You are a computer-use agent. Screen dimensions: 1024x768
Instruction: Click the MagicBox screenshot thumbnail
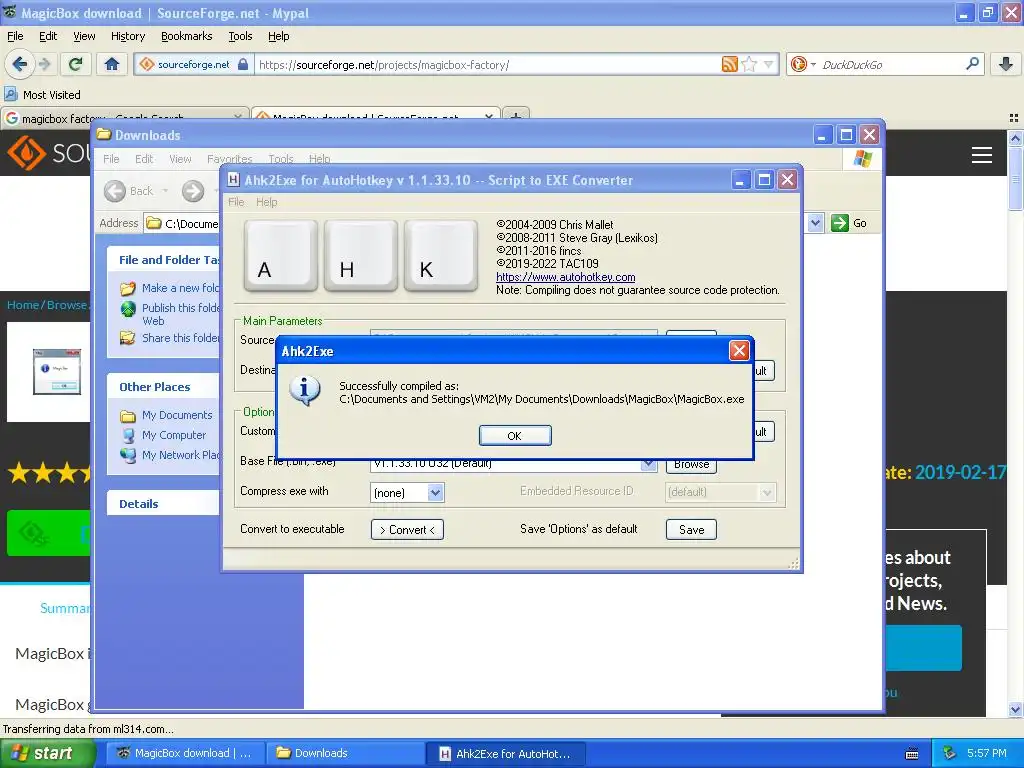[x=57, y=372]
